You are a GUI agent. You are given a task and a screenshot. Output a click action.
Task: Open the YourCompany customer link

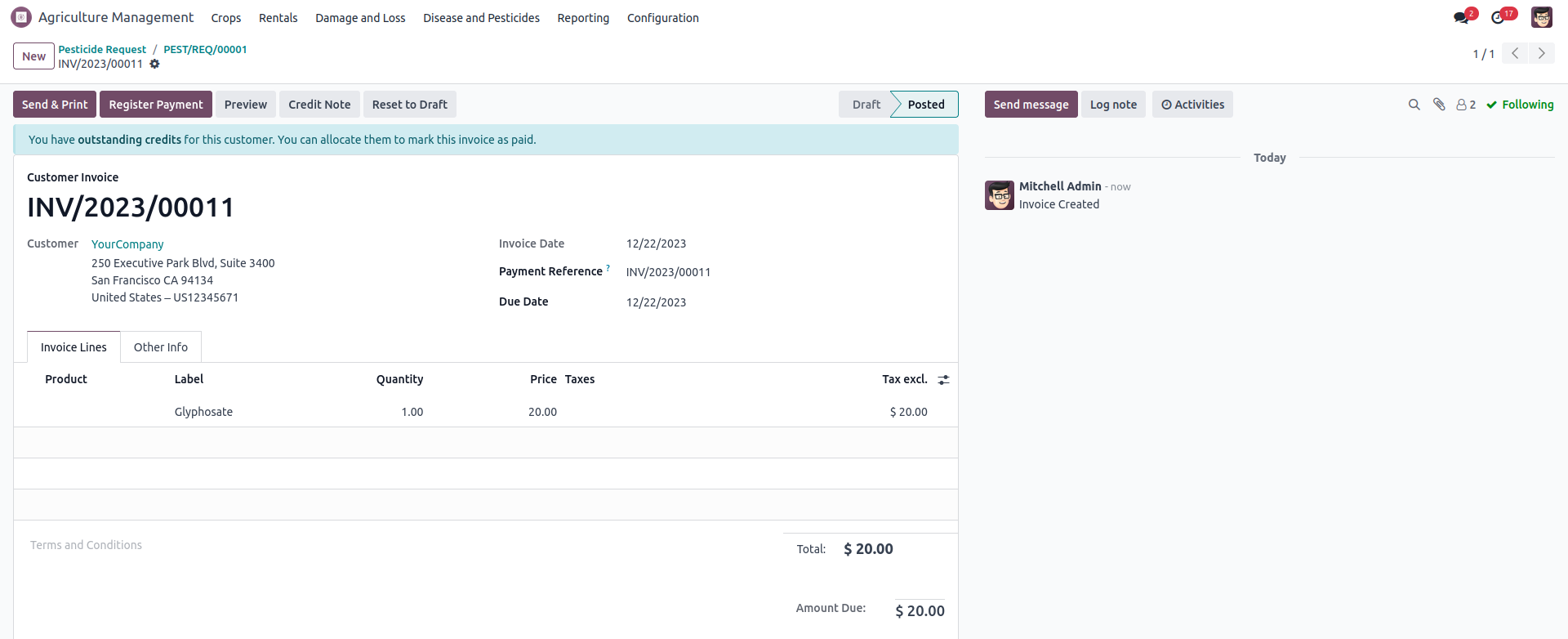(x=127, y=244)
